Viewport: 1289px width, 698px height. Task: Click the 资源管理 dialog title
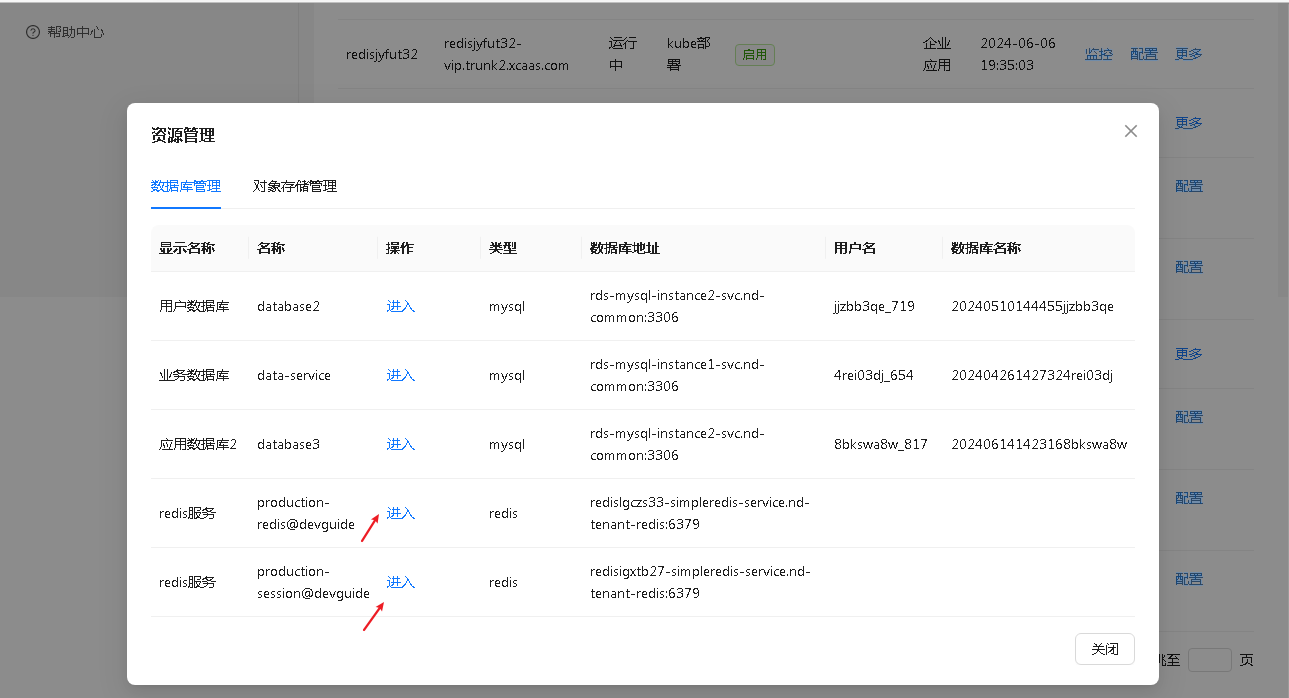pyautogui.click(x=183, y=135)
